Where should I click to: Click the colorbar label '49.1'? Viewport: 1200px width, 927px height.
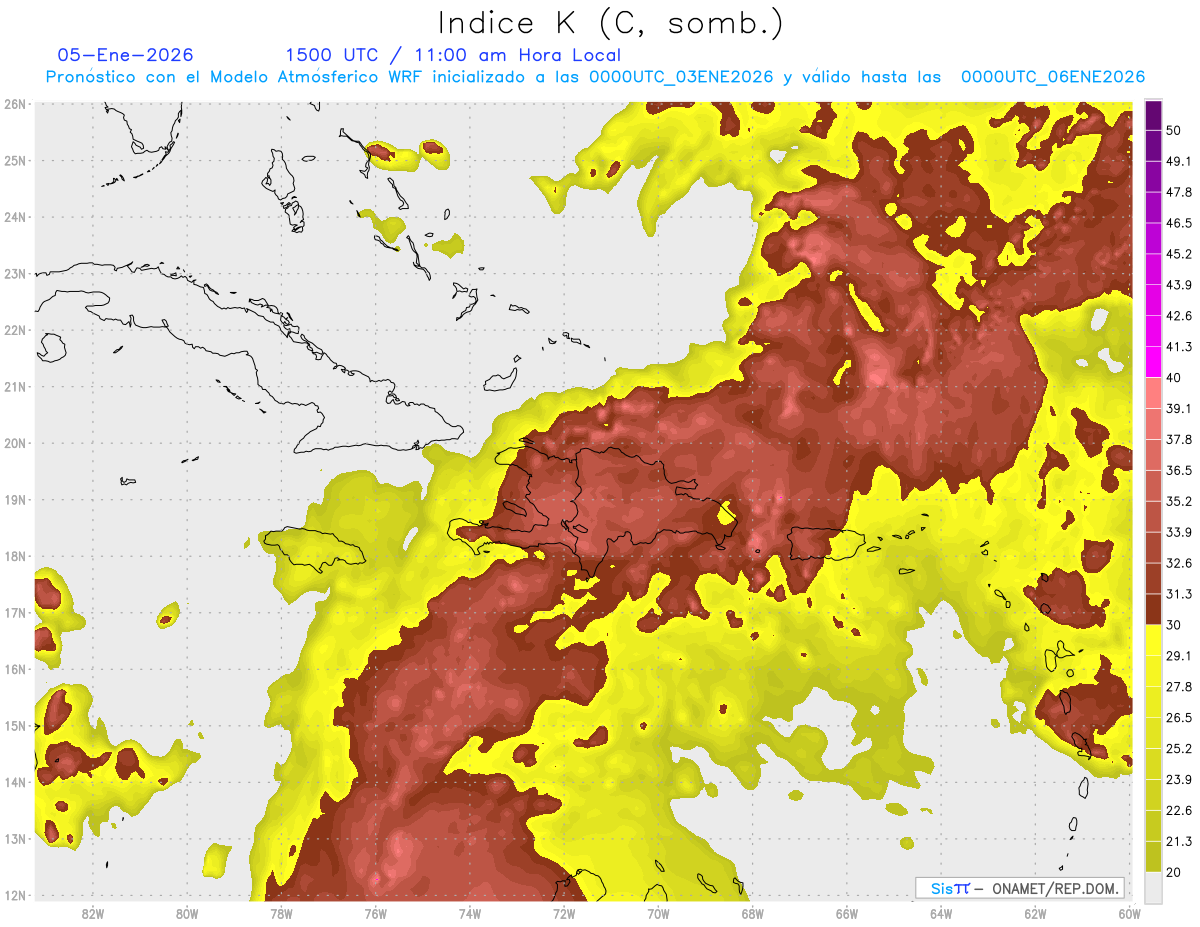(1180, 161)
